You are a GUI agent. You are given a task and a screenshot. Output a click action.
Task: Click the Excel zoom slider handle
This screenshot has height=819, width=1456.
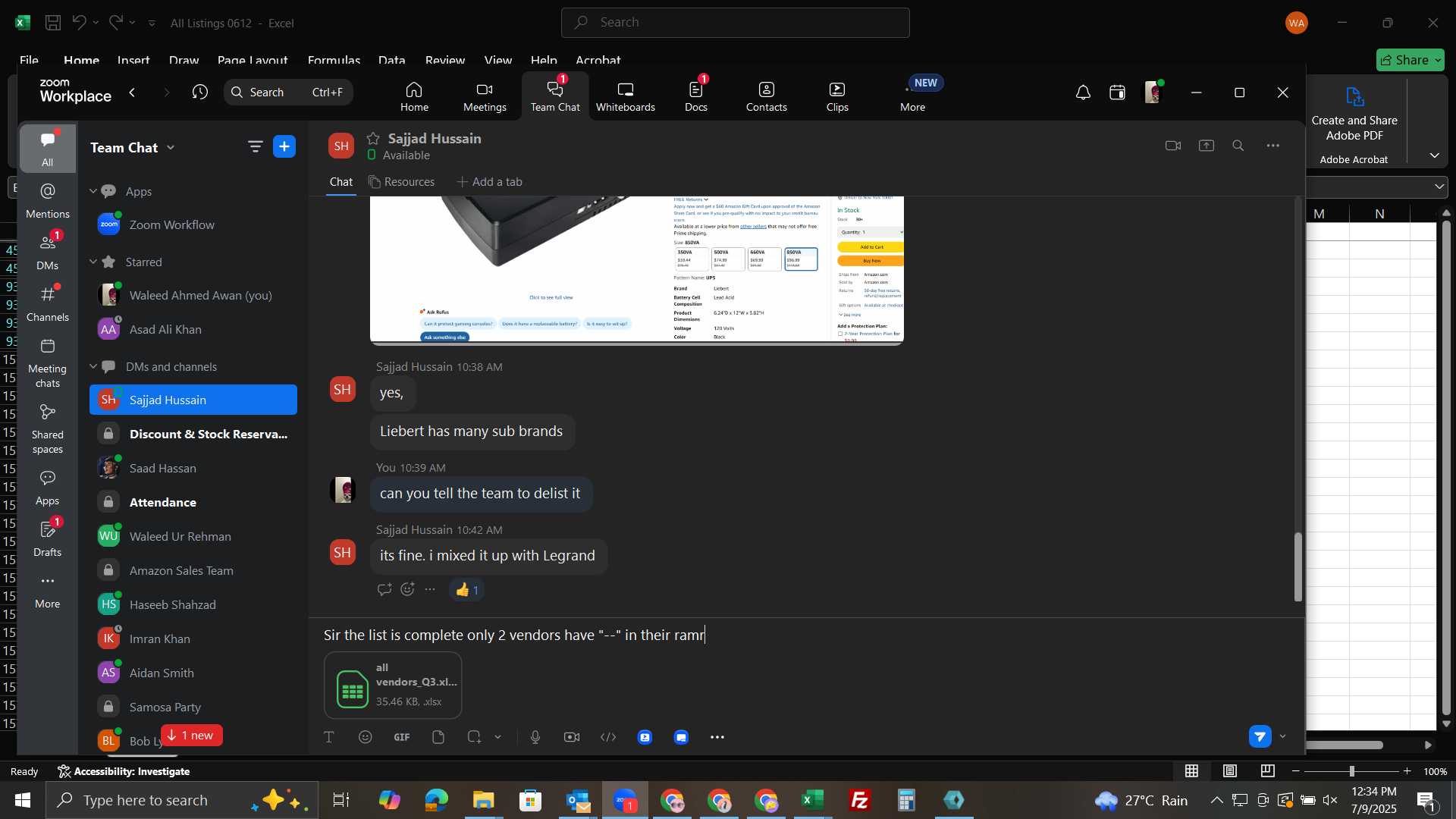(1351, 771)
